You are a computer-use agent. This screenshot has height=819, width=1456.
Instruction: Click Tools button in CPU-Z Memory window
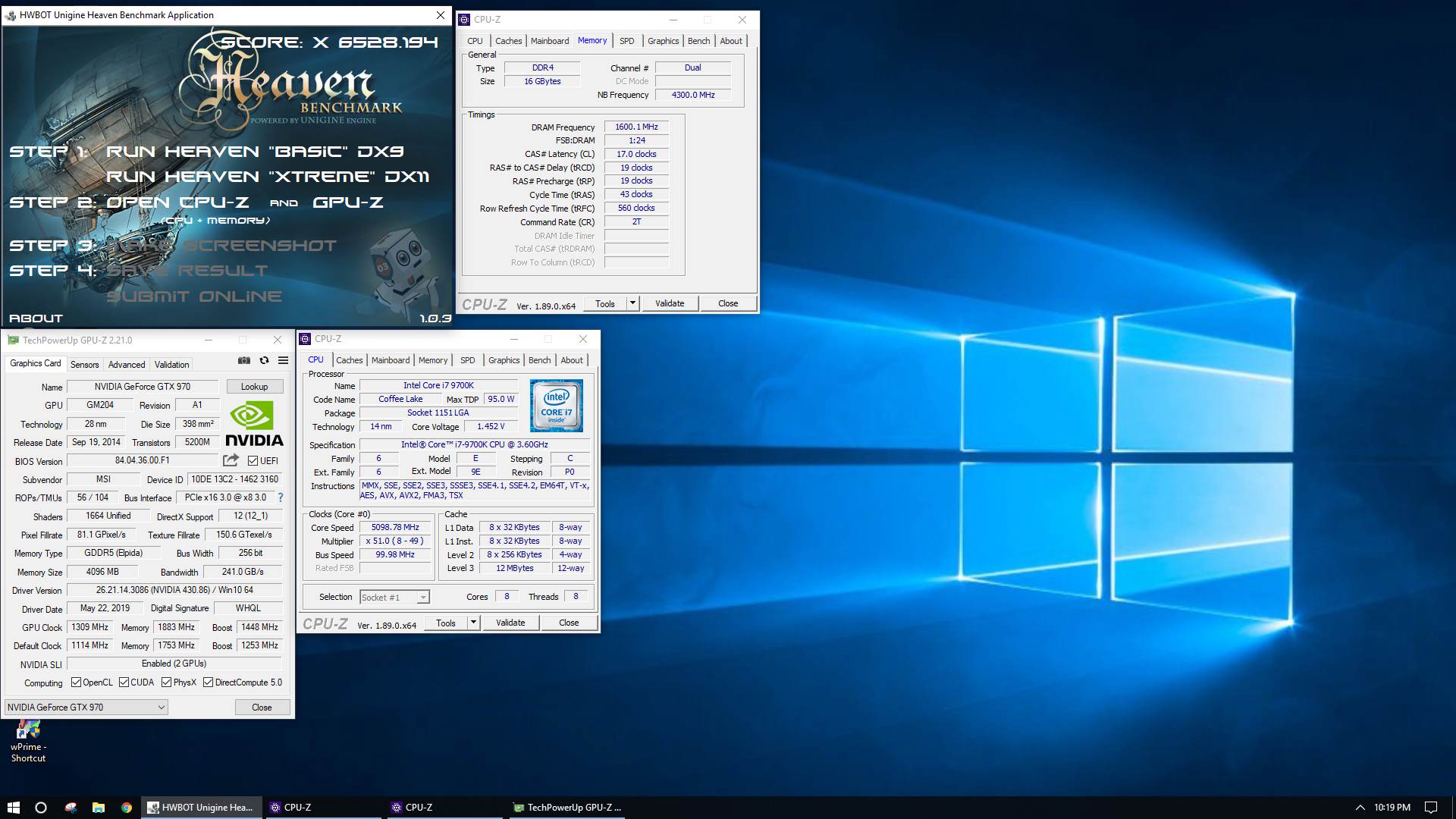click(605, 303)
